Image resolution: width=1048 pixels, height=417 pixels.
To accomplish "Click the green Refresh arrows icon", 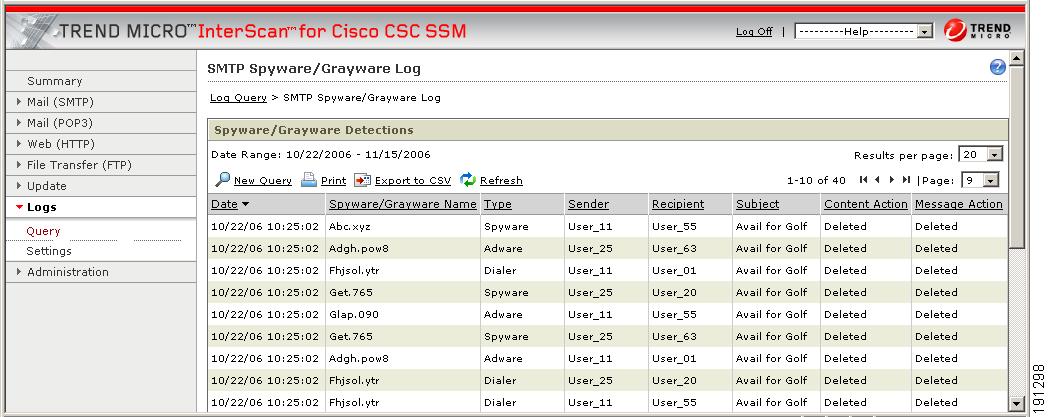I will coord(468,180).
